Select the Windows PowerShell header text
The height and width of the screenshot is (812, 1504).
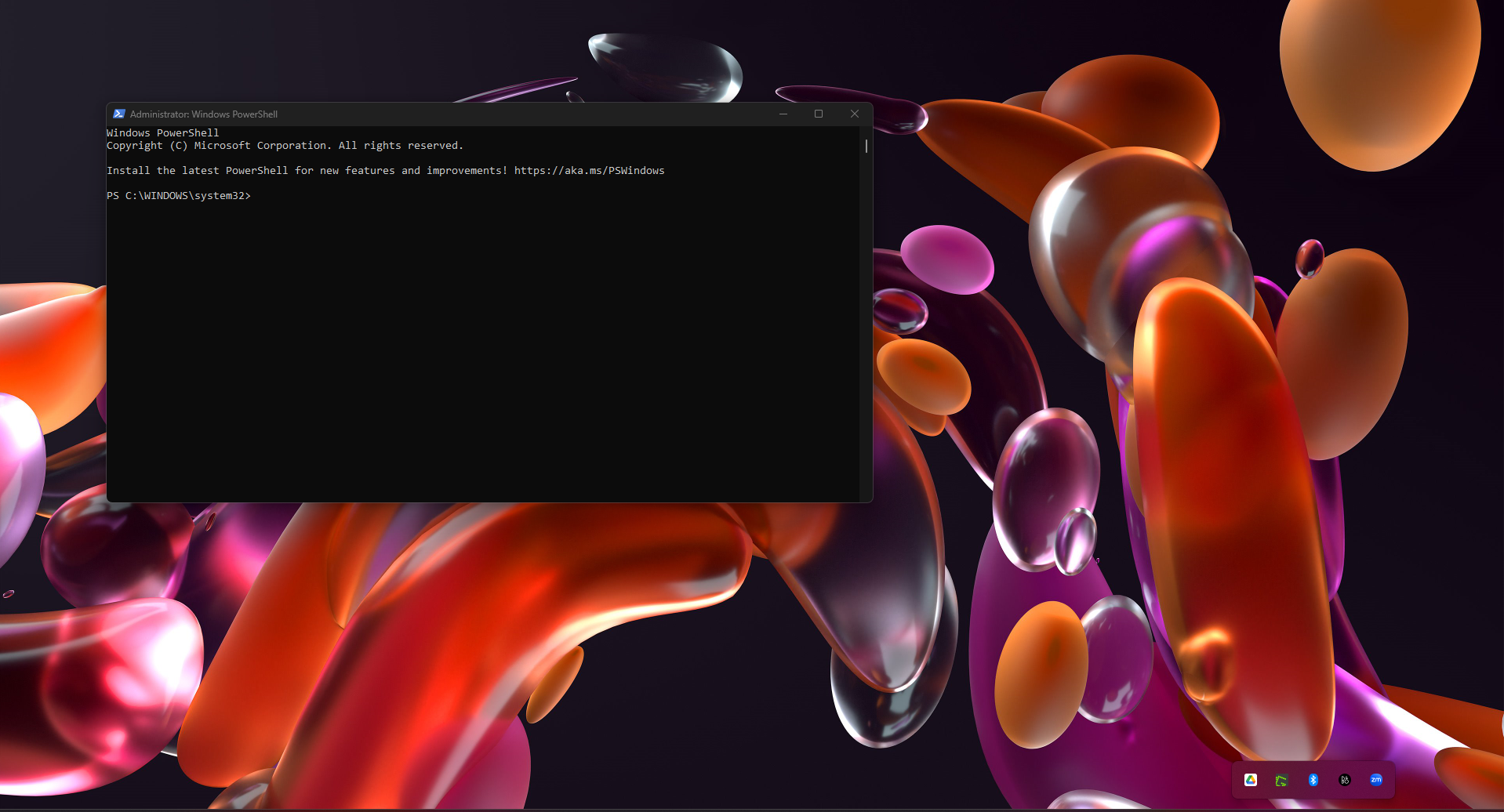[x=162, y=132]
